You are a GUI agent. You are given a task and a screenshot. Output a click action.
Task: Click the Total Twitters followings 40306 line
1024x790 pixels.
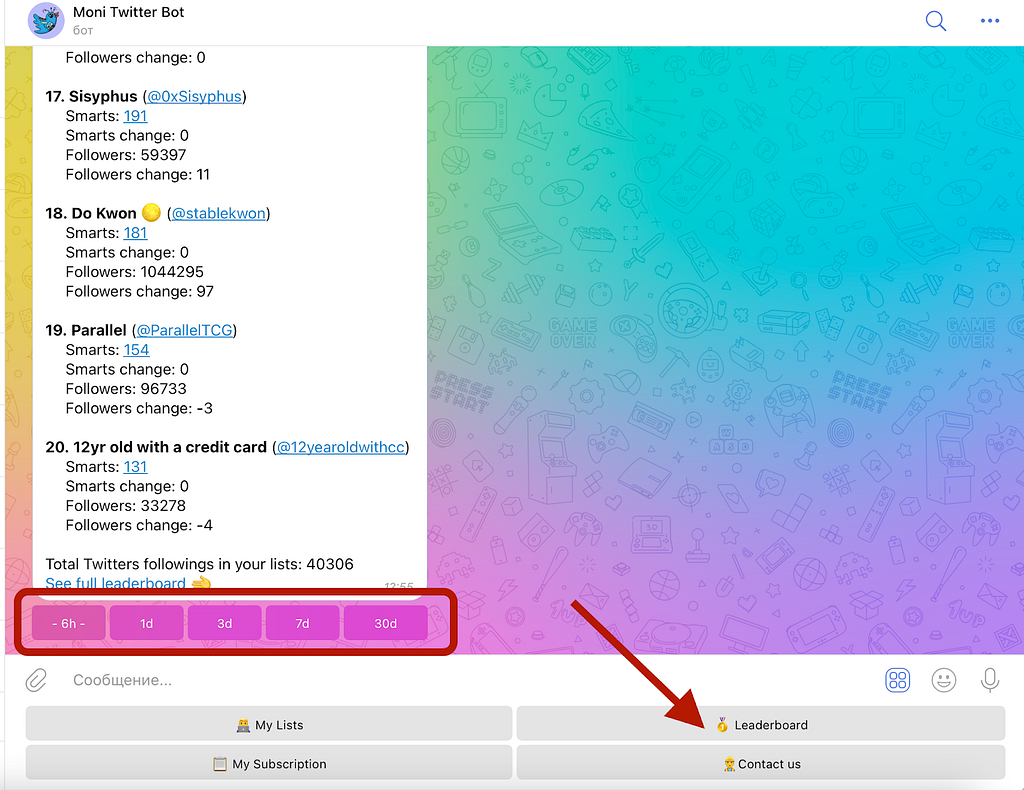coord(199,564)
